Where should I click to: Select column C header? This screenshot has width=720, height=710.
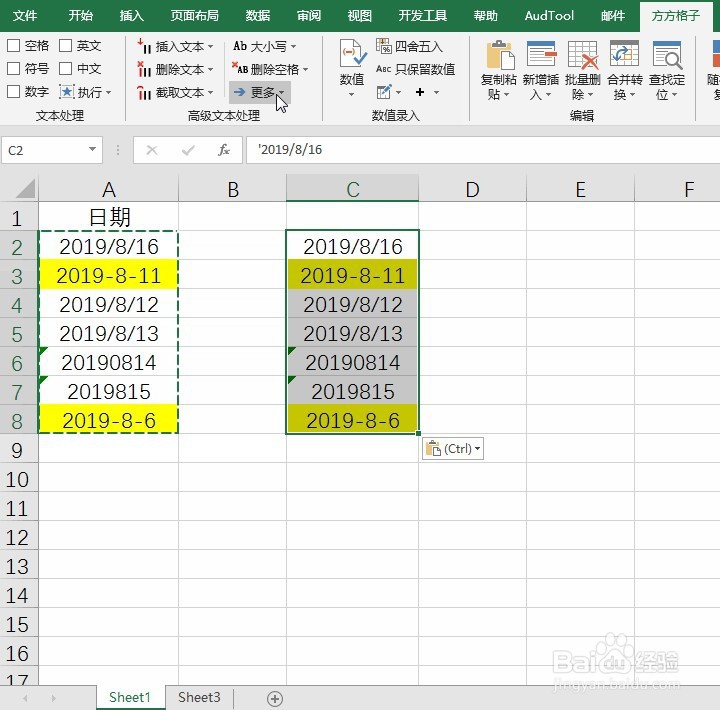353,189
